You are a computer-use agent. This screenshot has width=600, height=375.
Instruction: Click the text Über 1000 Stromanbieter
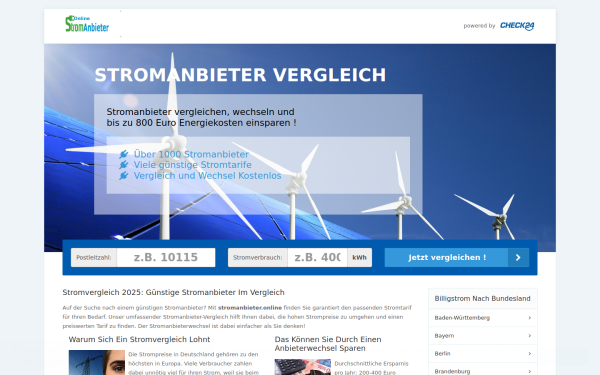191,154
